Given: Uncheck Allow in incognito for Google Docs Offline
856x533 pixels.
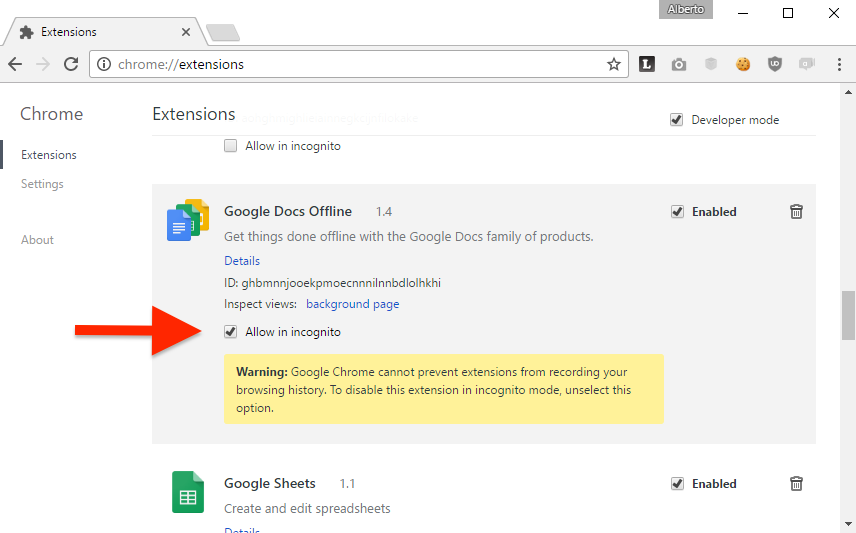Looking at the screenshot, I should [231, 332].
